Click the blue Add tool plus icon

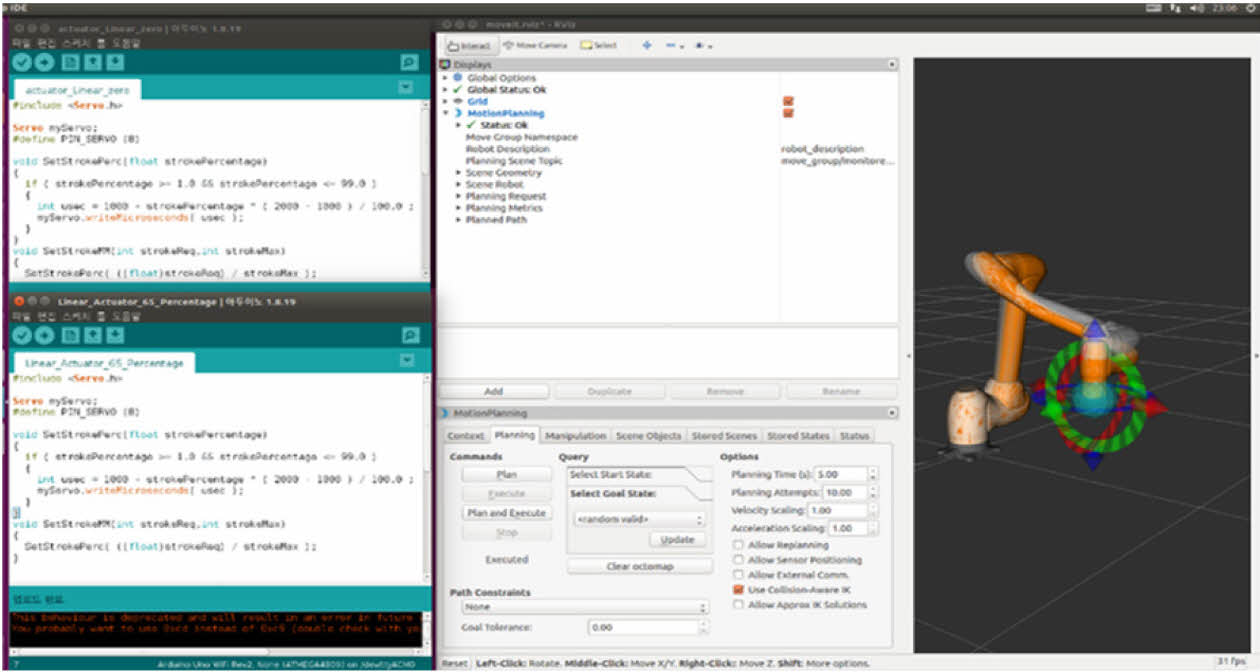pos(646,46)
